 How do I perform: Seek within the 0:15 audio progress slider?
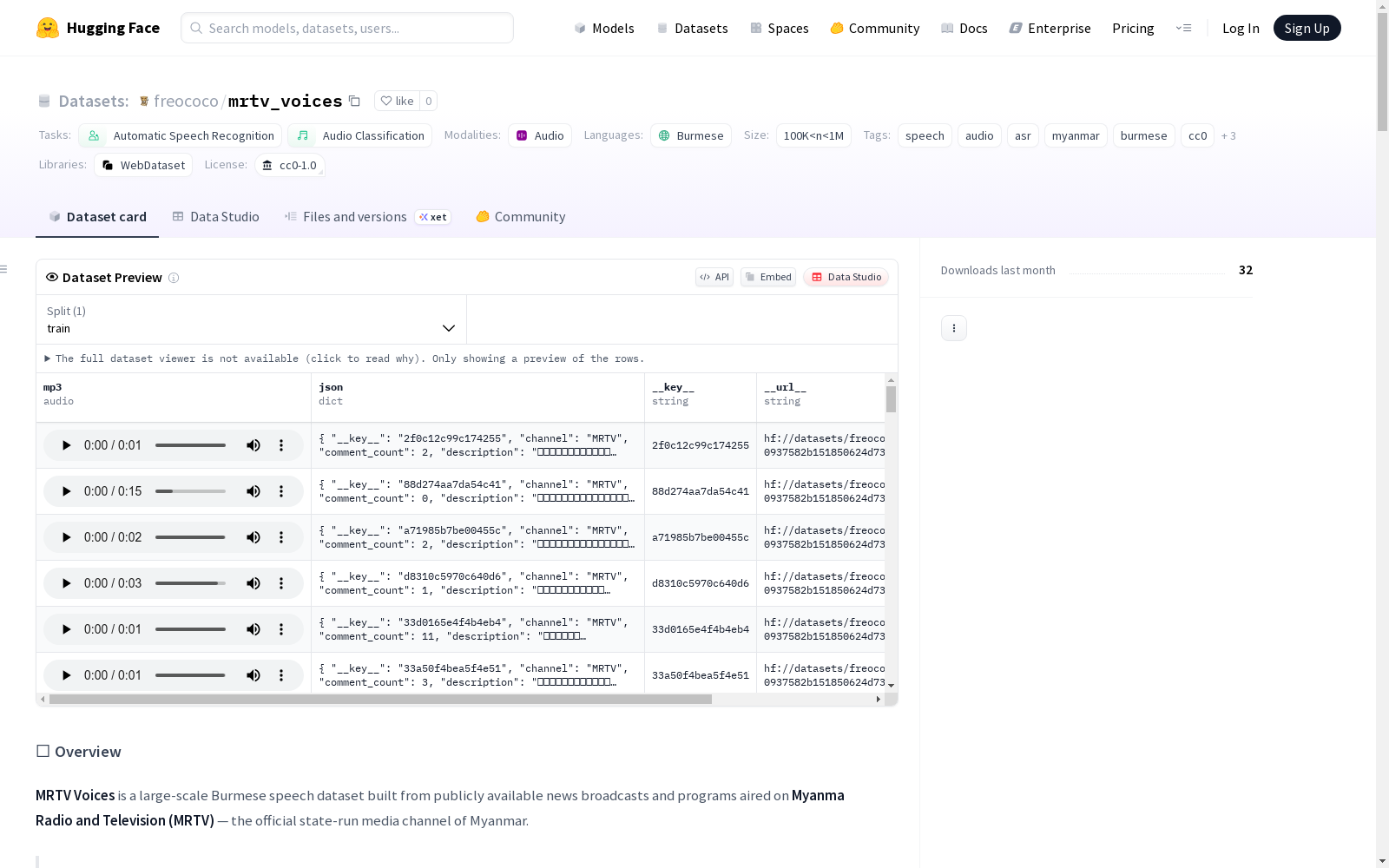click(190, 491)
